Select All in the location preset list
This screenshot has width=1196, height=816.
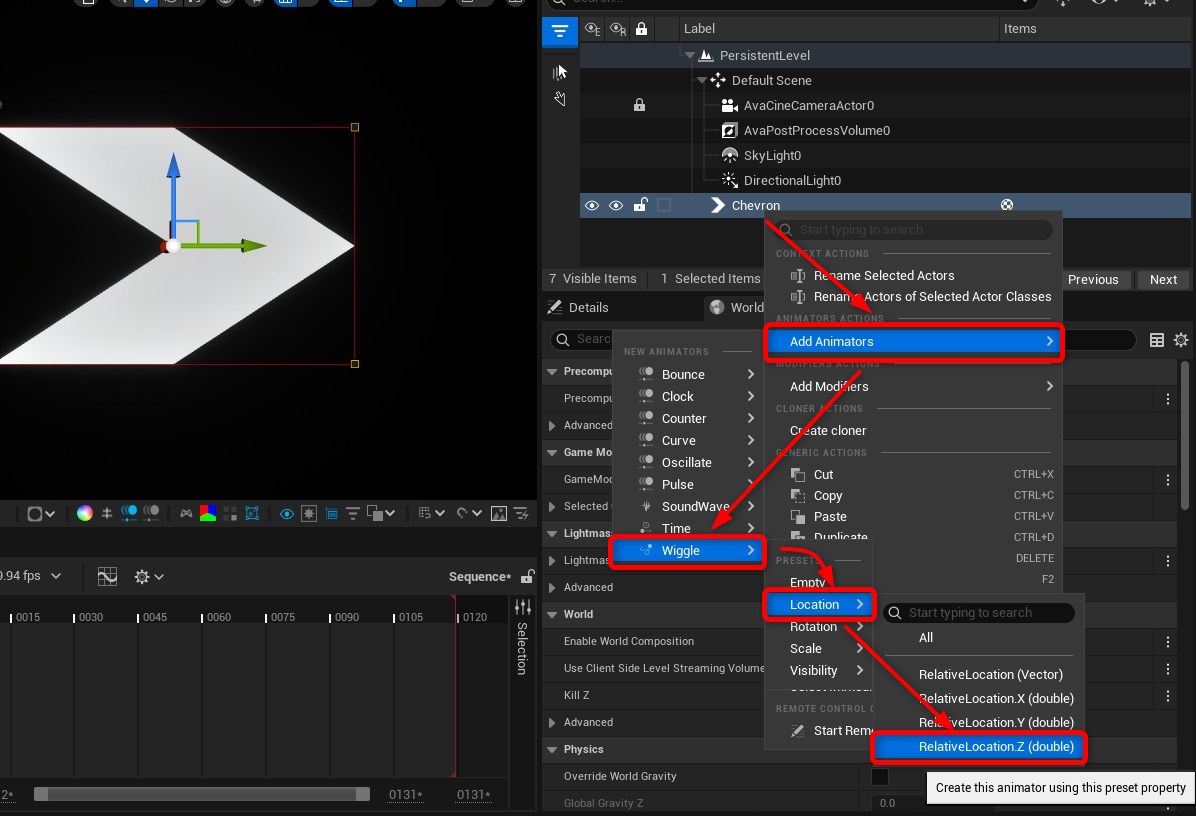[x=925, y=638]
